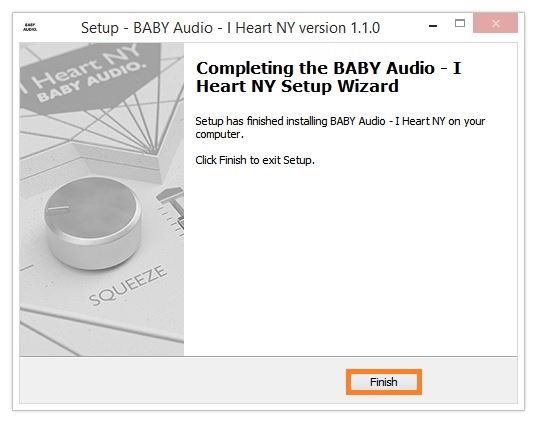Click the knob's pointer indicator line
Viewport: 538px width, 422px height.
(x=58, y=208)
